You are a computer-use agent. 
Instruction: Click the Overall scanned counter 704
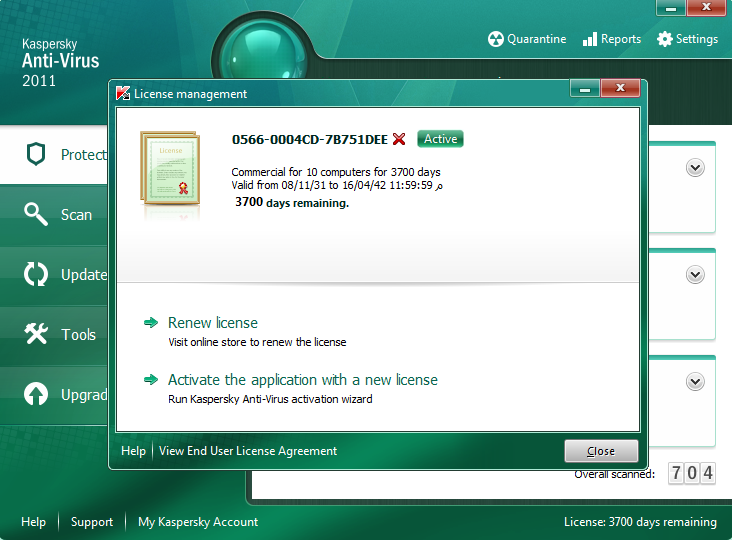pos(692,473)
